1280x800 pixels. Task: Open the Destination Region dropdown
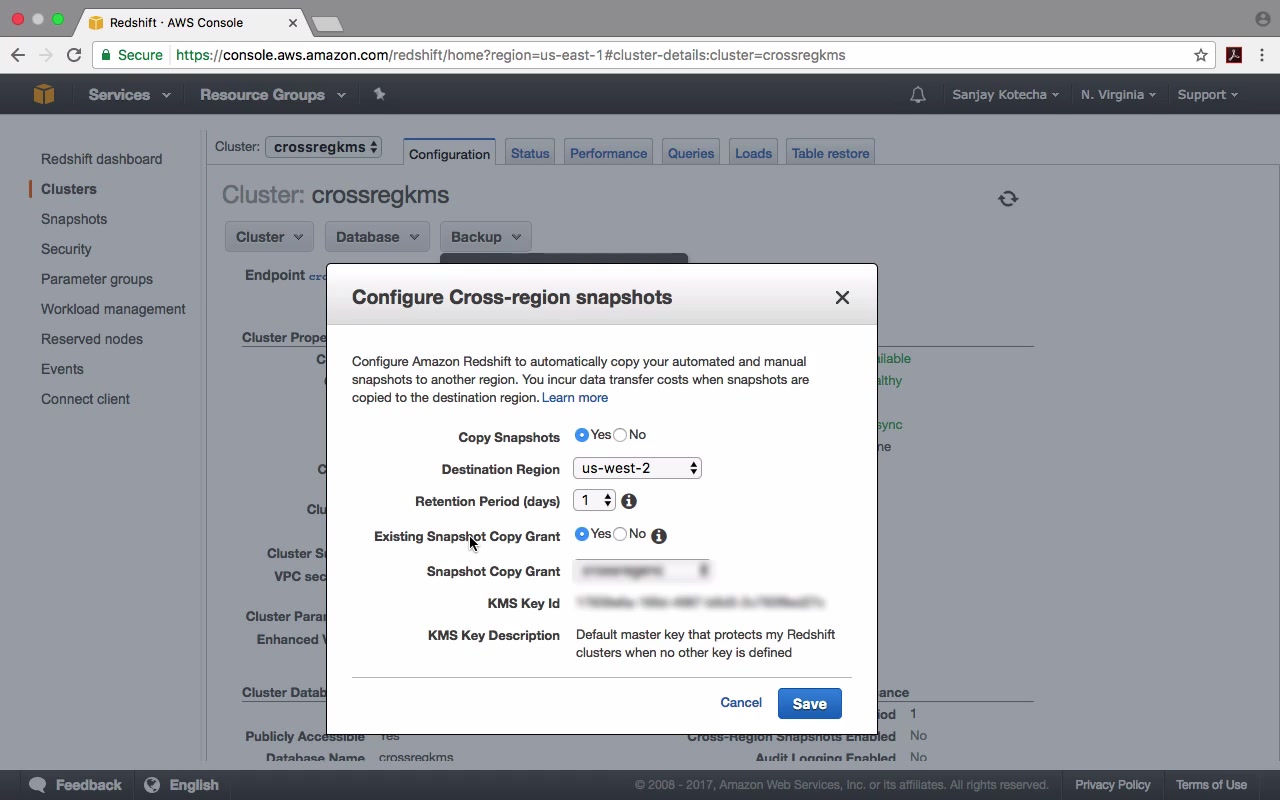(x=637, y=468)
